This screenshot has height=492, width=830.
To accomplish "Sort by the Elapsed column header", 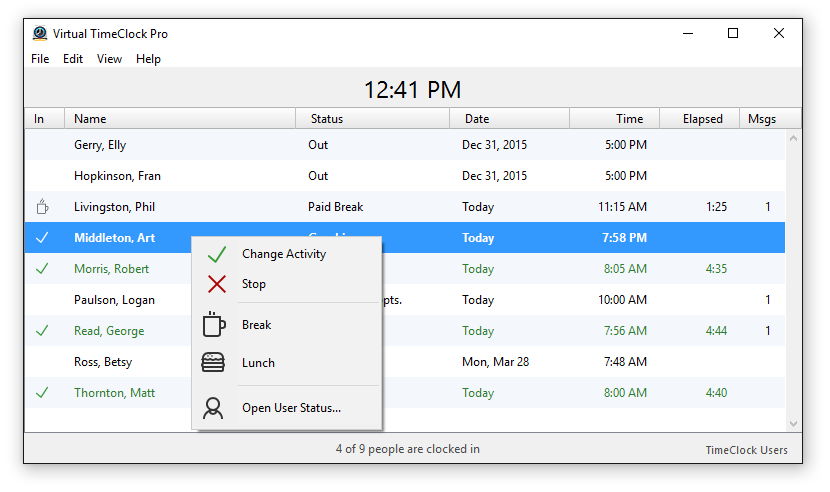I will point(699,119).
